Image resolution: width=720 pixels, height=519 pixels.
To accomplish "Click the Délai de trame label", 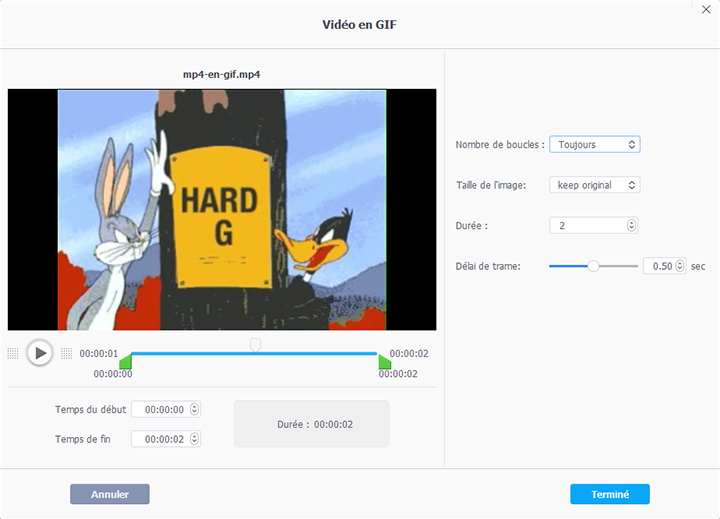I will 488,266.
